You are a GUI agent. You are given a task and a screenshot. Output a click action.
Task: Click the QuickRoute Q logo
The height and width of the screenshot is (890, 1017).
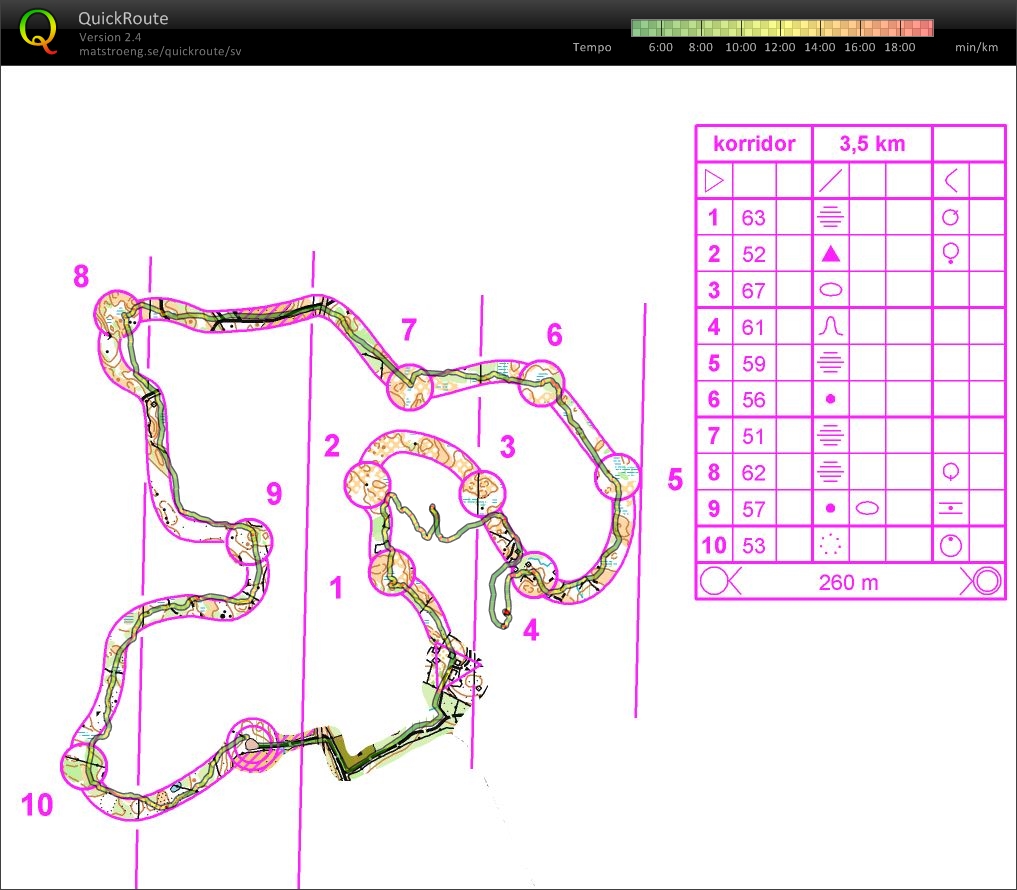click(38, 31)
